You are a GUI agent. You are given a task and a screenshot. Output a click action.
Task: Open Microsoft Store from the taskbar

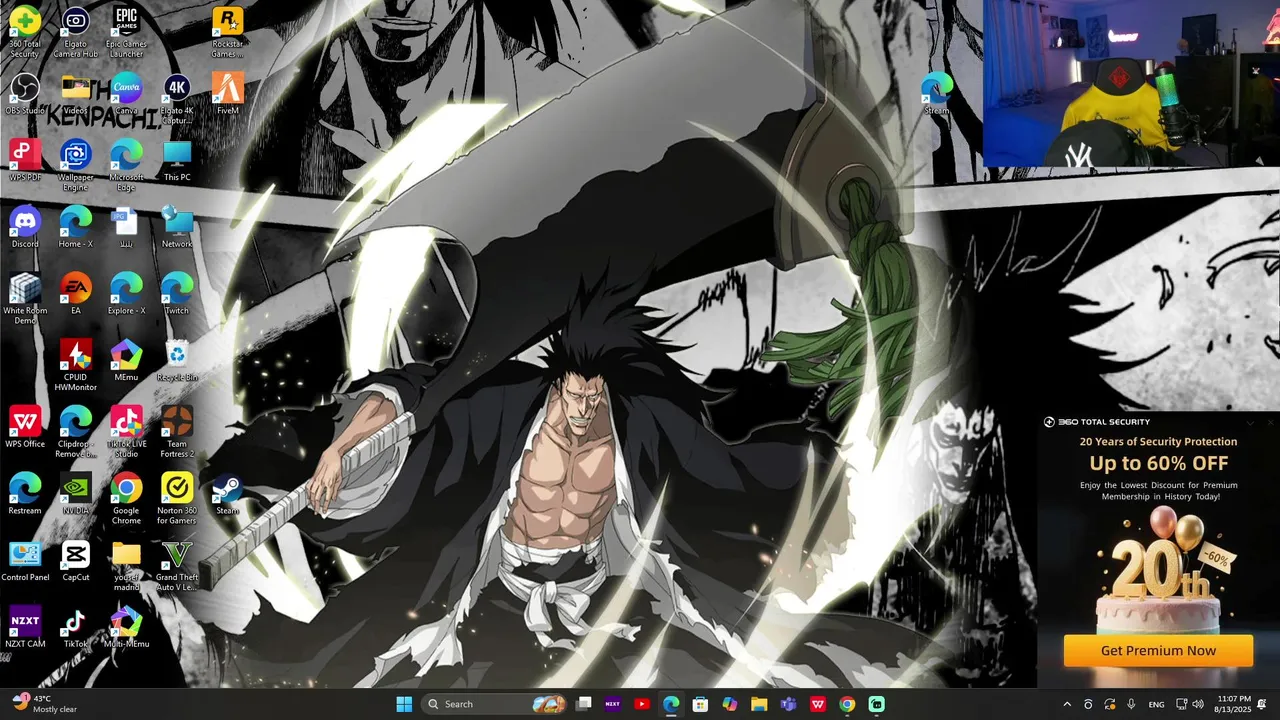pyautogui.click(x=700, y=704)
